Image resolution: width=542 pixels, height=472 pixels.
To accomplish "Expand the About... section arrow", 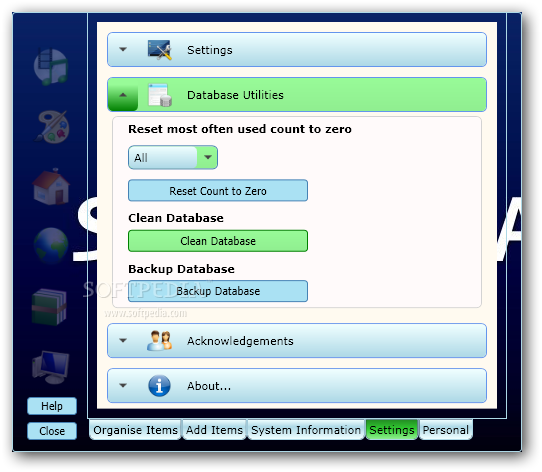I will pyautogui.click(x=123, y=385).
